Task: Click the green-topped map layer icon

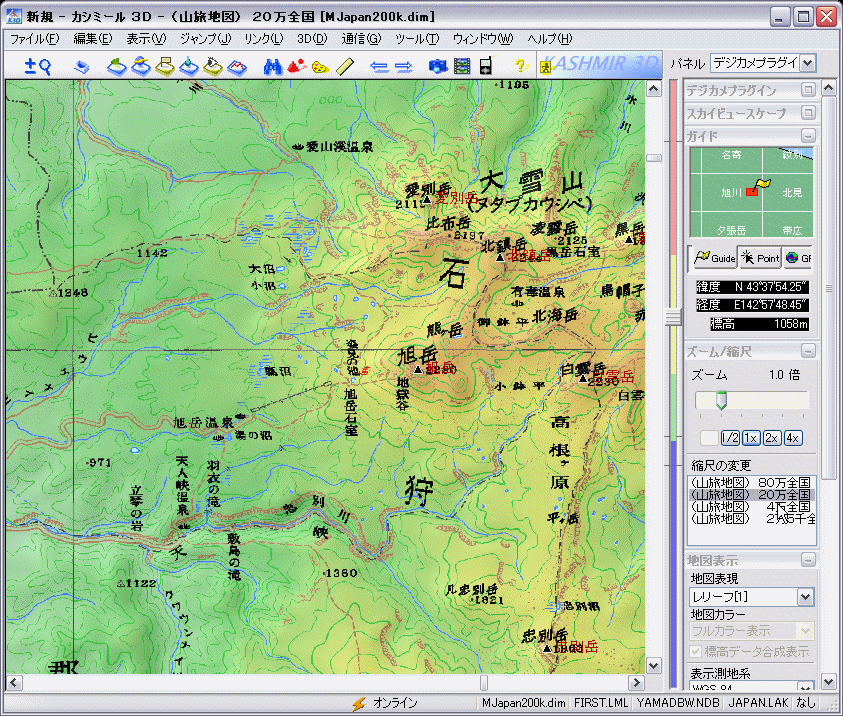Action: pyautogui.click(x=117, y=67)
